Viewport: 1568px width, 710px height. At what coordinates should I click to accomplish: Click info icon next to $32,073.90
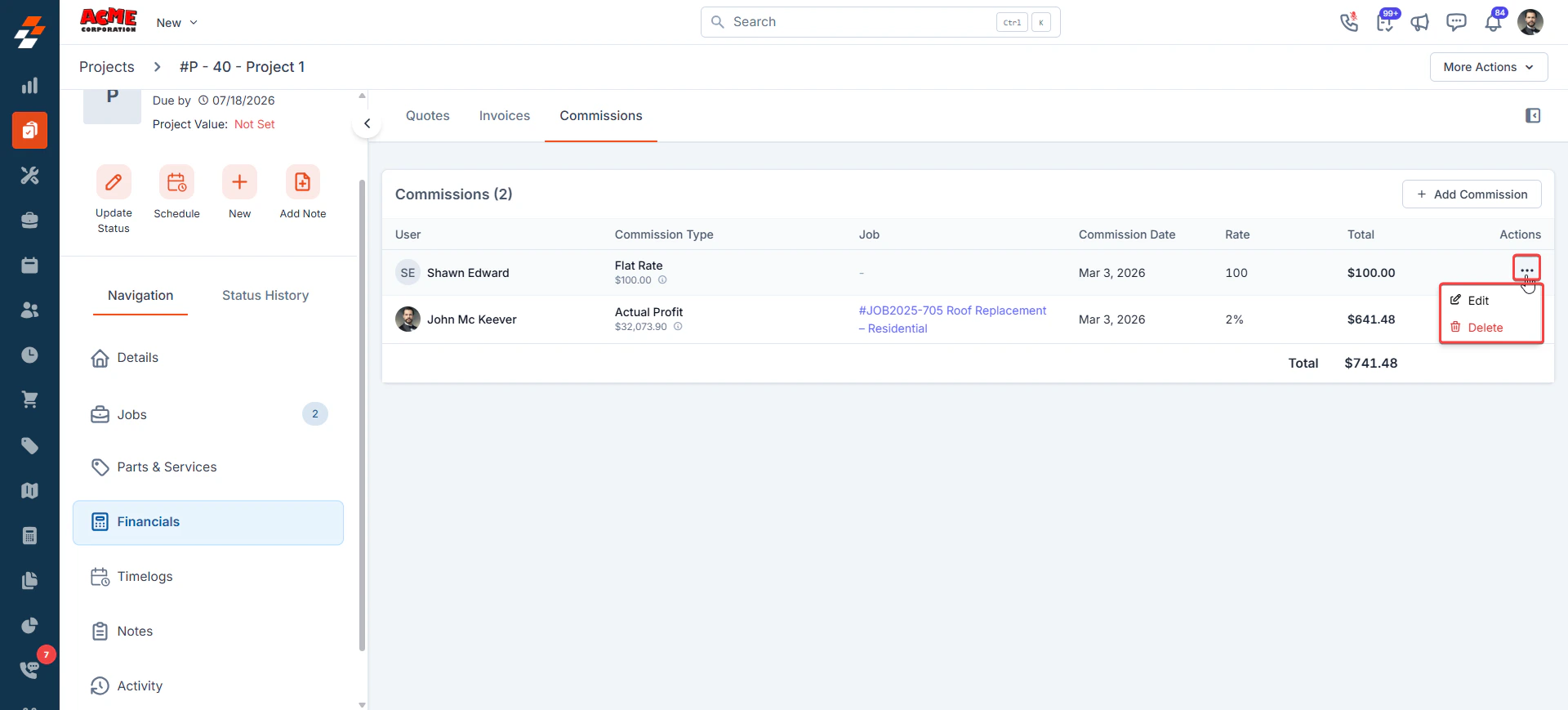[678, 327]
